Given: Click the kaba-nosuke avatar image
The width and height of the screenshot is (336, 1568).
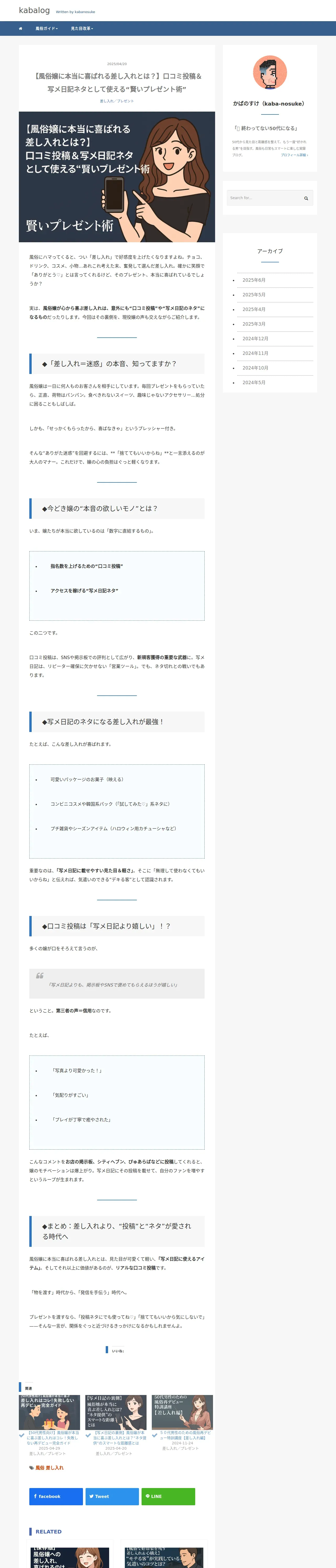Looking at the screenshot, I should point(270,72).
